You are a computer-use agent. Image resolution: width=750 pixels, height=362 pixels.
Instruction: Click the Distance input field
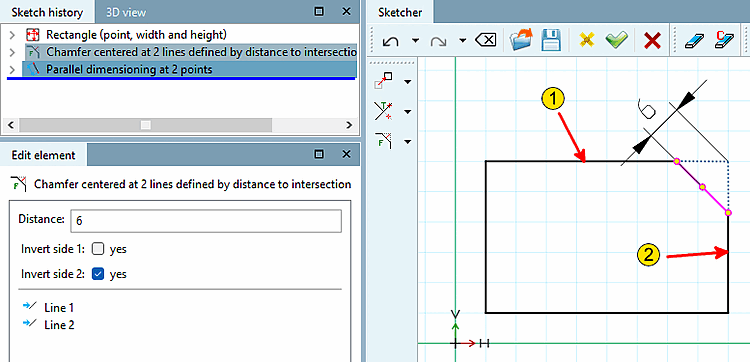tap(206, 221)
